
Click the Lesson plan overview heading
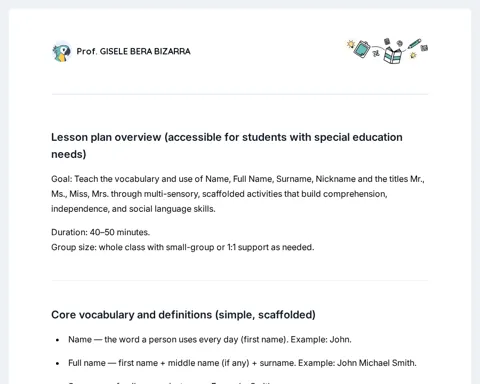[227, 146]
